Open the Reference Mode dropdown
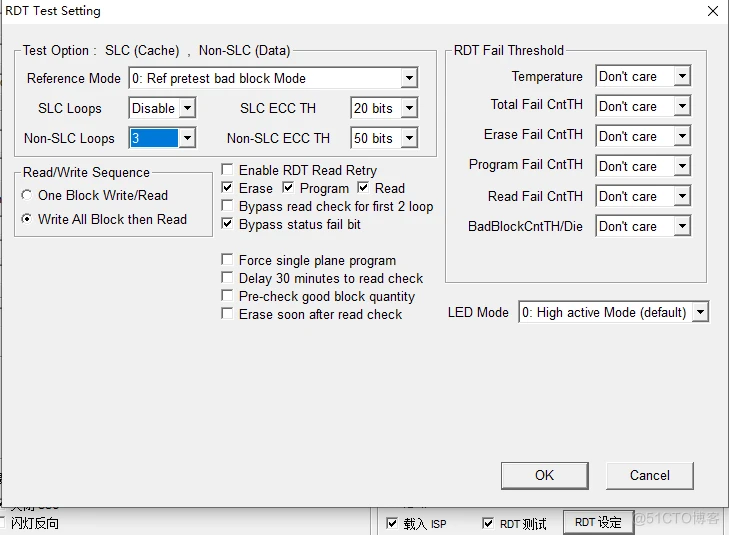729x535 pixels. click(273, 78)
